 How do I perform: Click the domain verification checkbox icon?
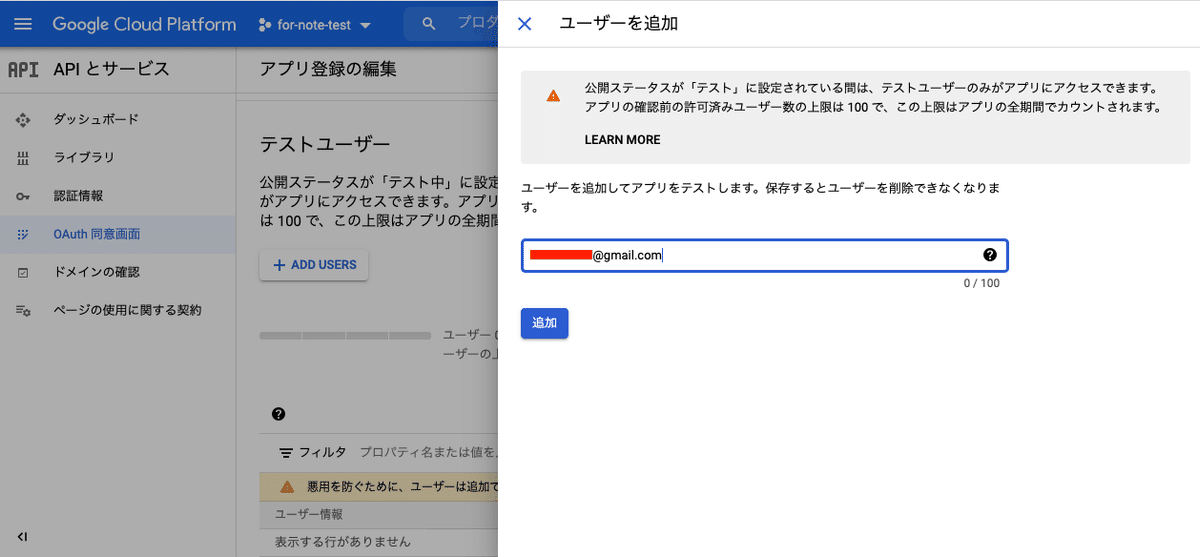tap(23, 272)
